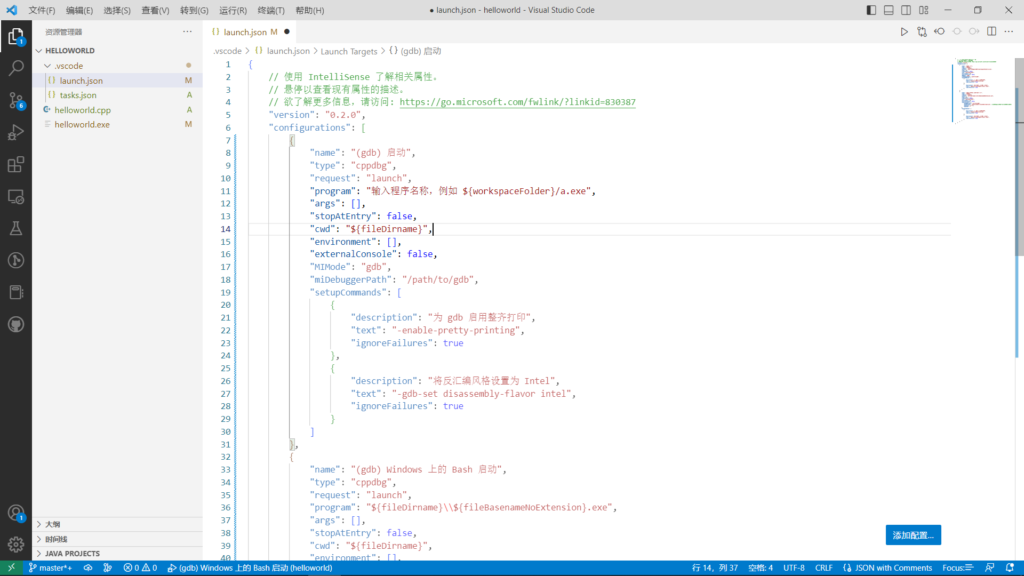Collapse the .vscode folder in explorer
Screen dimensions: 1024x576
(x=47, y=66)
